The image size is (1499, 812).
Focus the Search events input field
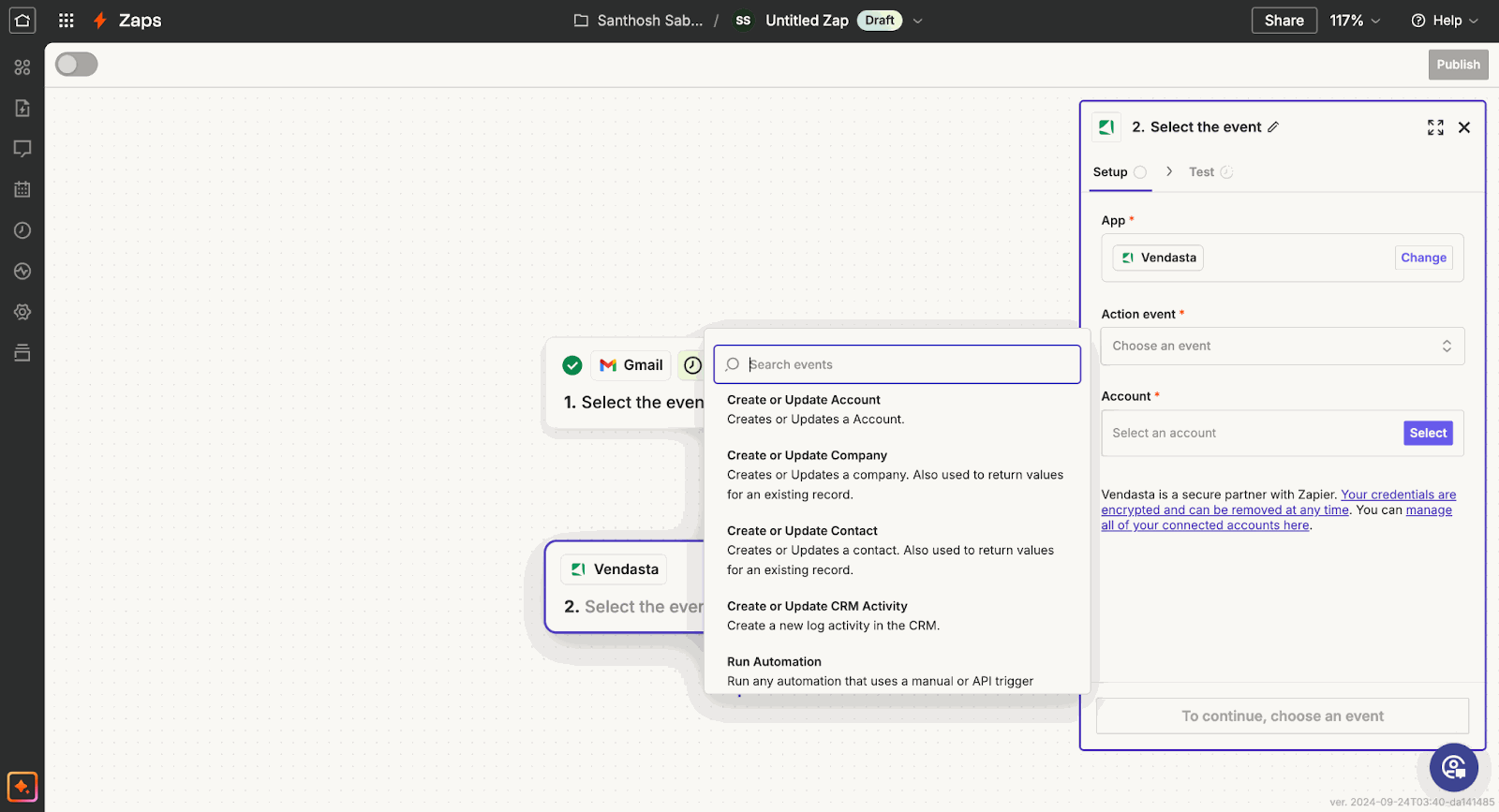click(x=898, y=364)
